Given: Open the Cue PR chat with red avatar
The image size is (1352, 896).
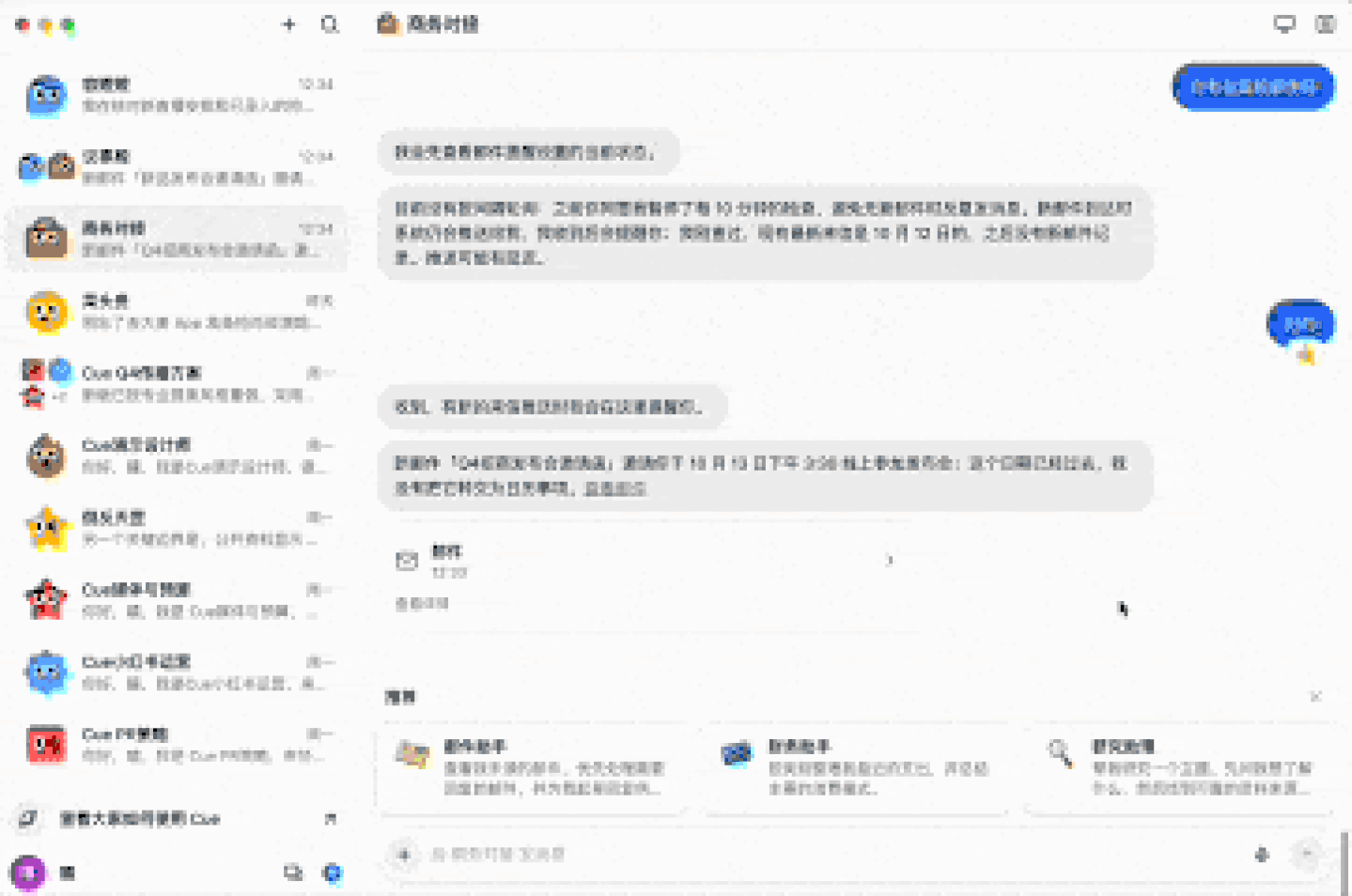Looking at the screenshot, I should [x=177, y=745].
